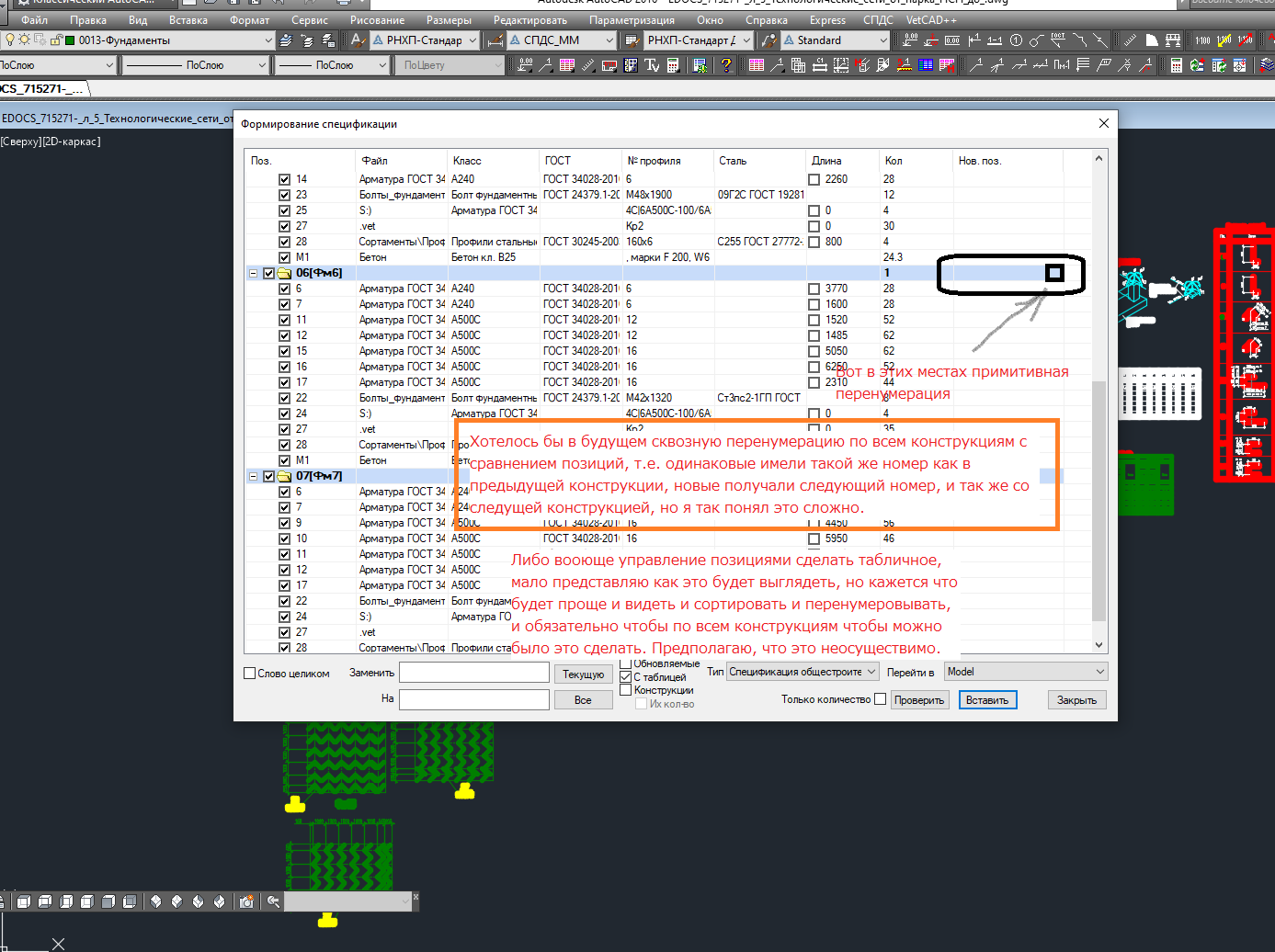Click the Проверить button
1275x952 pixels.
pos(919,700)
